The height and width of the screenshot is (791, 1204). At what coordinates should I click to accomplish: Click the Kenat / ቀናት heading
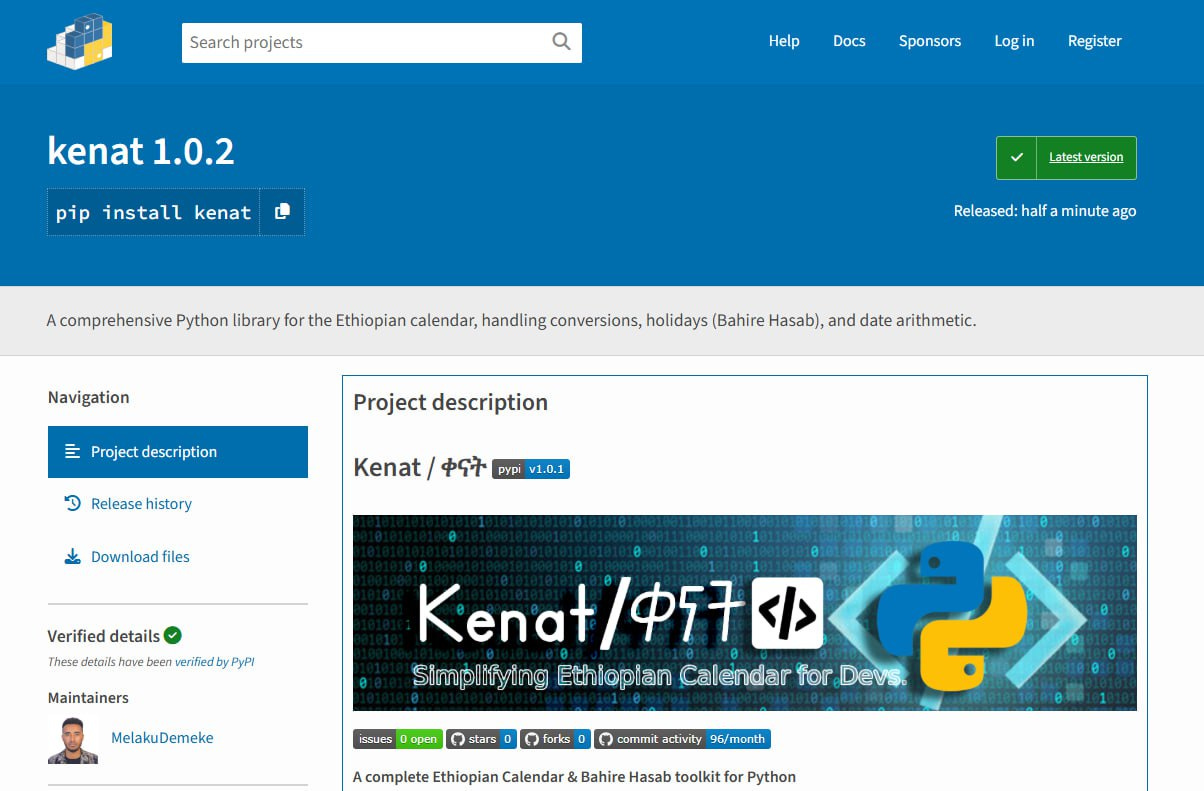point(420,467)
